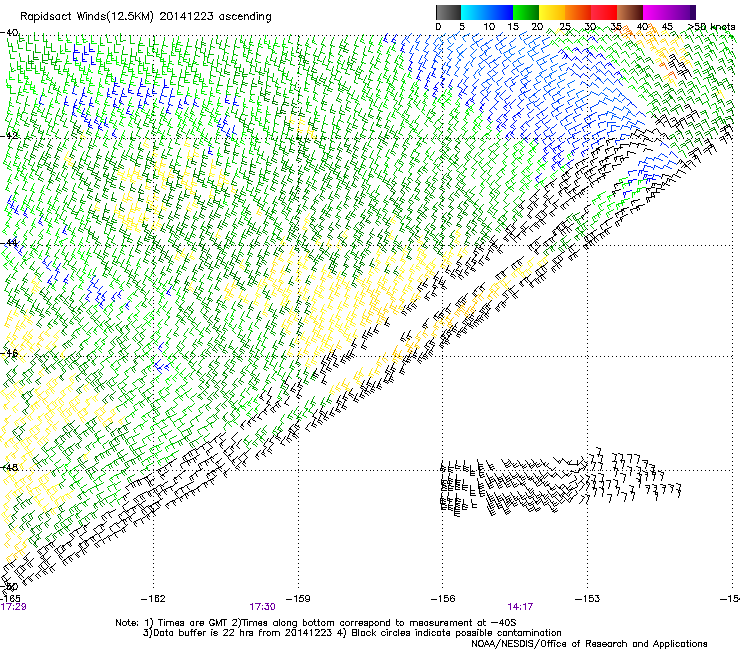740x650 pixels.
Task: Click the '>50 knots' legend label
Action: coord(712,27)
